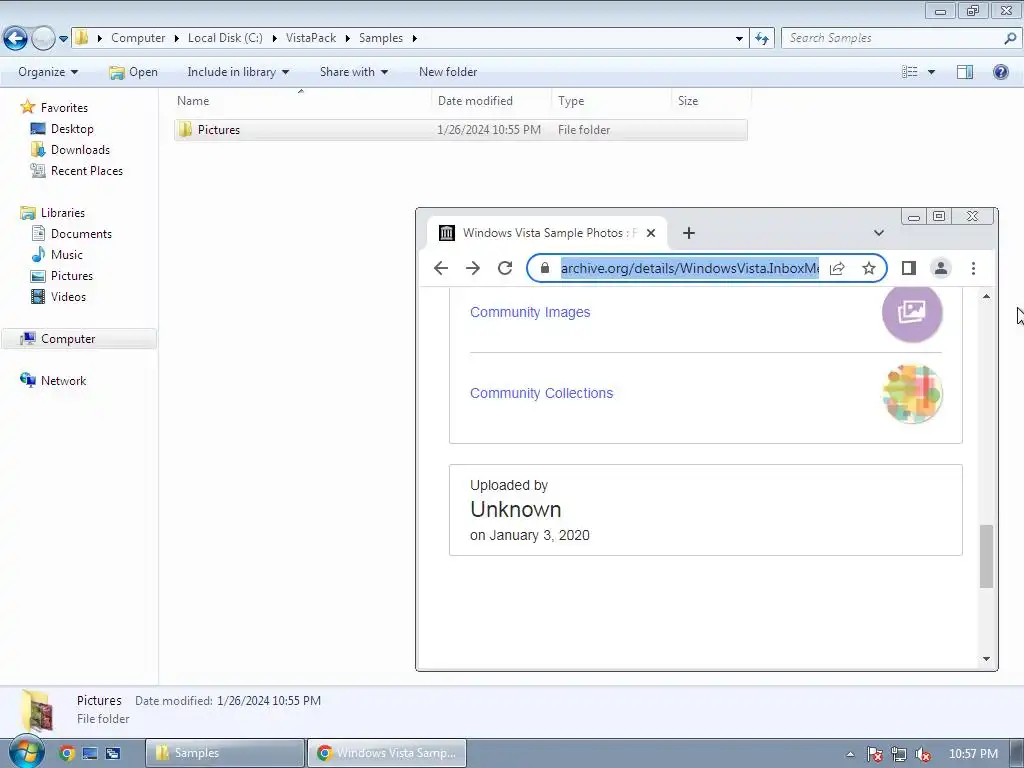View site information via the lock icon

(x=545, y=268)
